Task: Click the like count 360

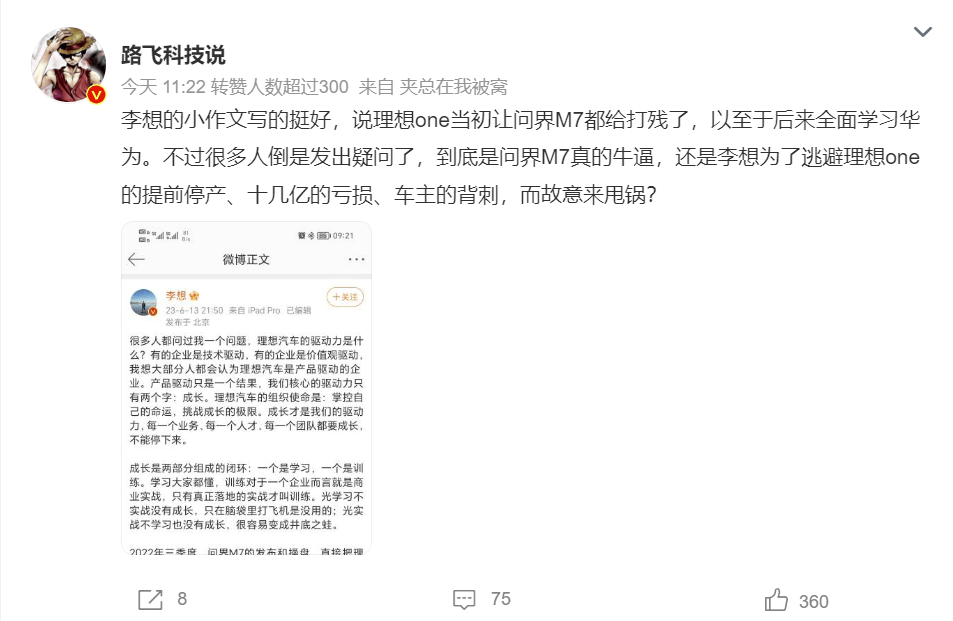Action: (814, 602)
